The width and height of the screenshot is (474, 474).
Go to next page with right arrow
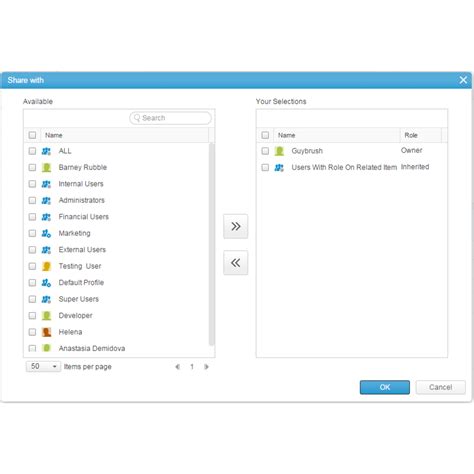tap(206, 367)
